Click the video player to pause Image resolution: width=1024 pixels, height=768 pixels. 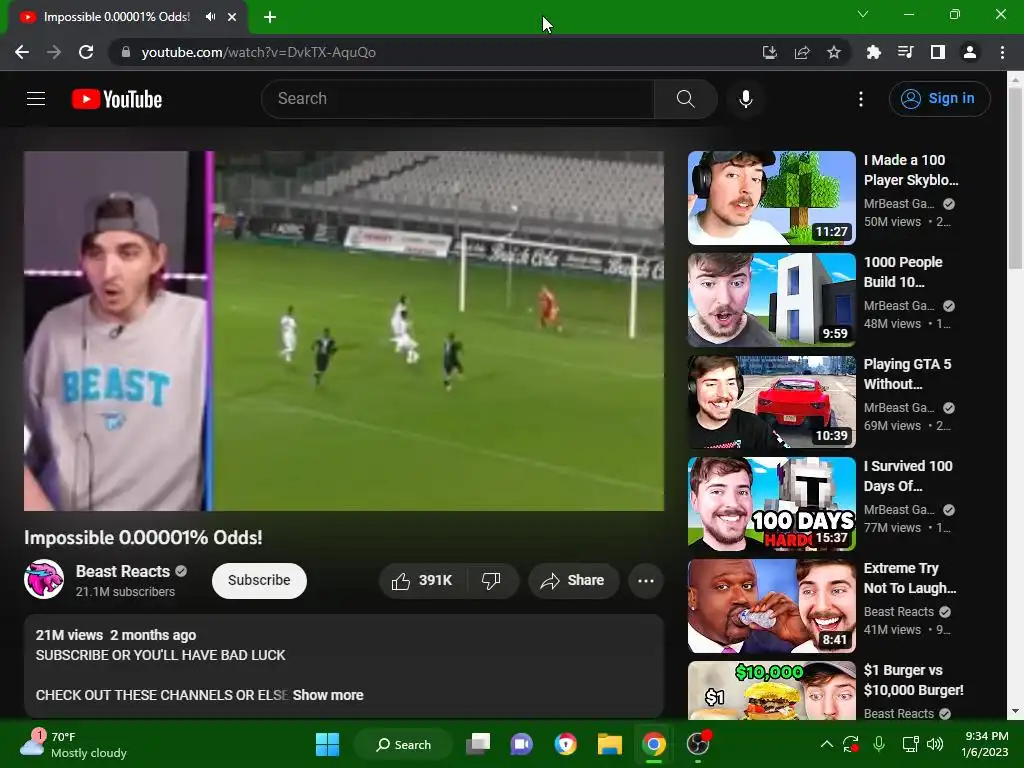(344, 331)
